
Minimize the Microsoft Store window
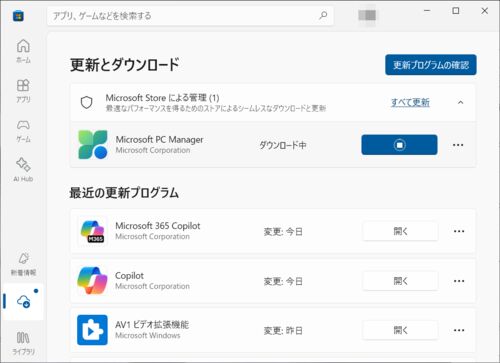(427, 11)
